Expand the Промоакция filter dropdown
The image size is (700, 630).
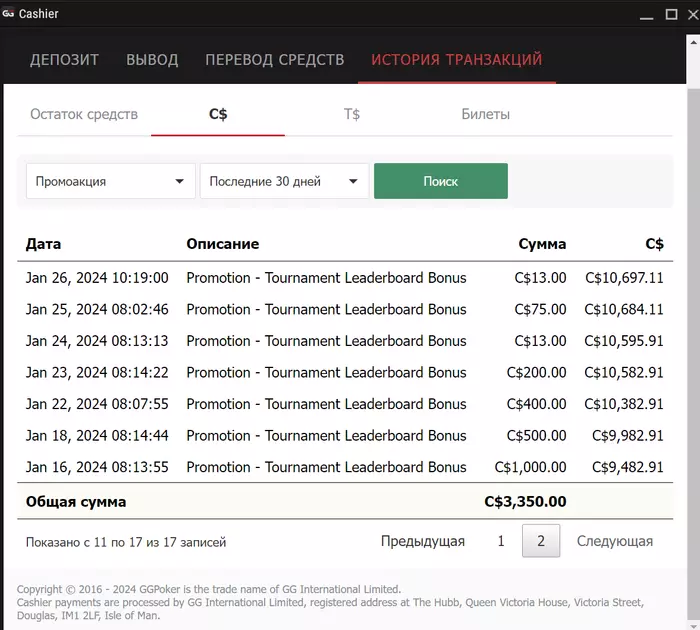tap(111, 181)
